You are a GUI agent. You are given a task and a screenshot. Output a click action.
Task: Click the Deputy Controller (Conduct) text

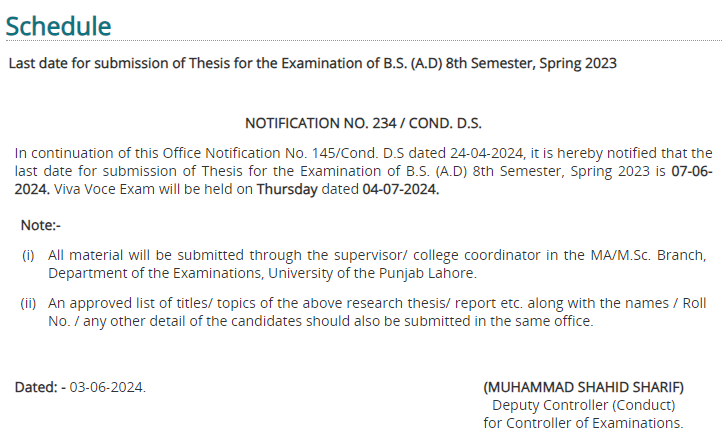pyautogui.click(x=583, y=405)
